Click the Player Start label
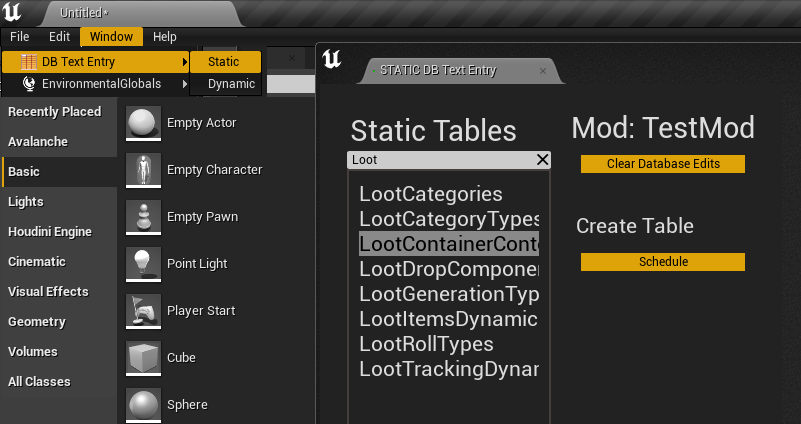801x424 pixels. [201, 311]
